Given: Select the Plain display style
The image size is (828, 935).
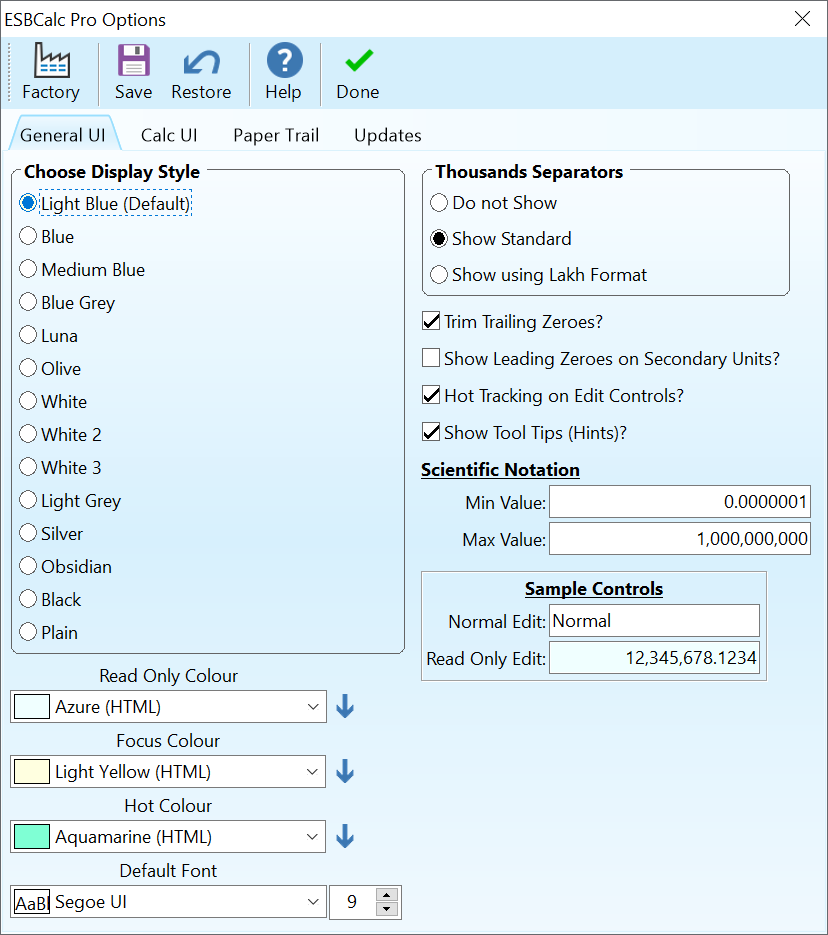Looking at the screenshot, I should click(x=48, y=632).
